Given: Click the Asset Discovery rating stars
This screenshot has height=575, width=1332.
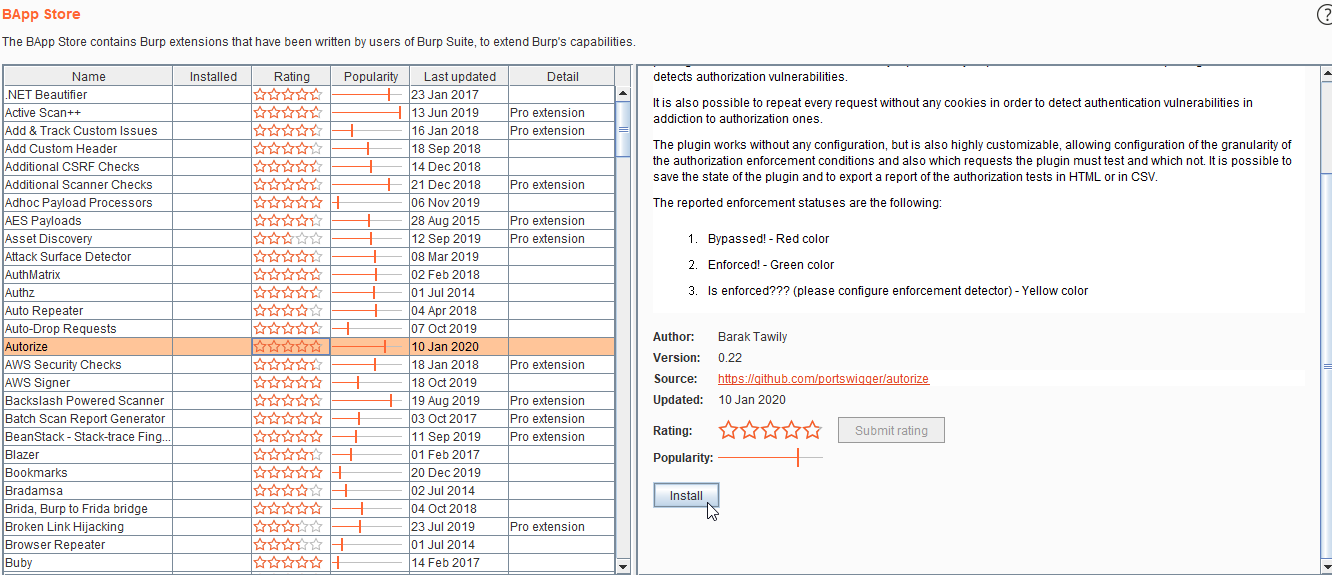Looking at the screenshot, I should 289,238.
